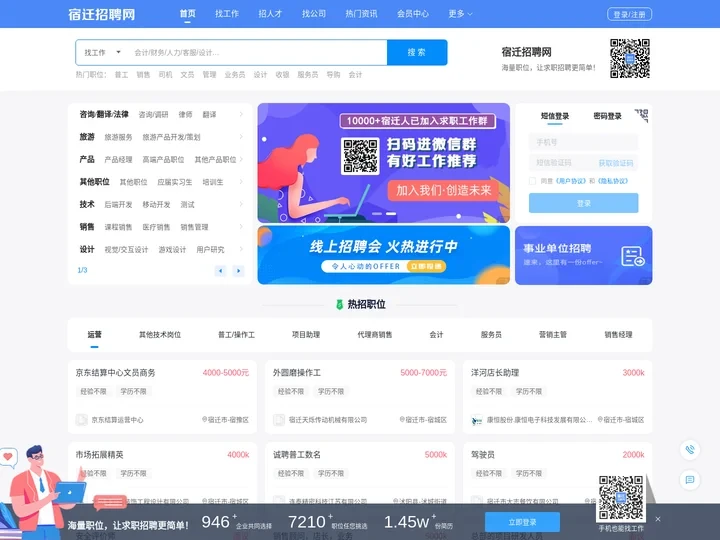Click the 京东结算运营中心 company logo
720x540 pixels.
click(x=81, y=420)
